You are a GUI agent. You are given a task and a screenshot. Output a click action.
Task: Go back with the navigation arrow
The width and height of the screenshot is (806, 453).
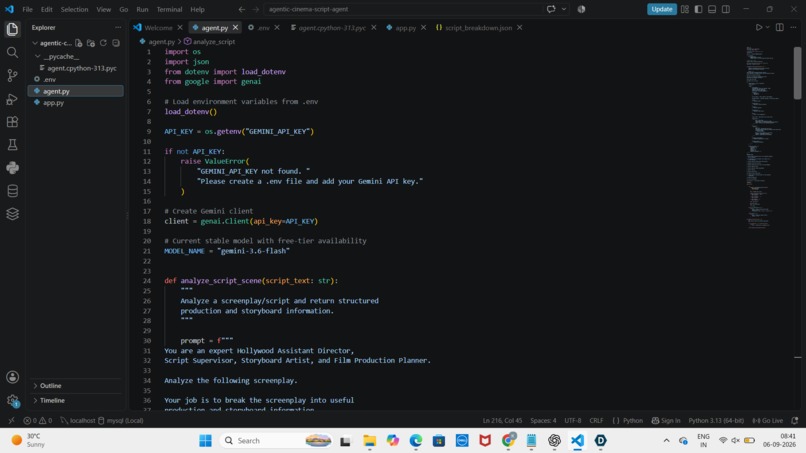pyautogui.click(x=242, y=9)
